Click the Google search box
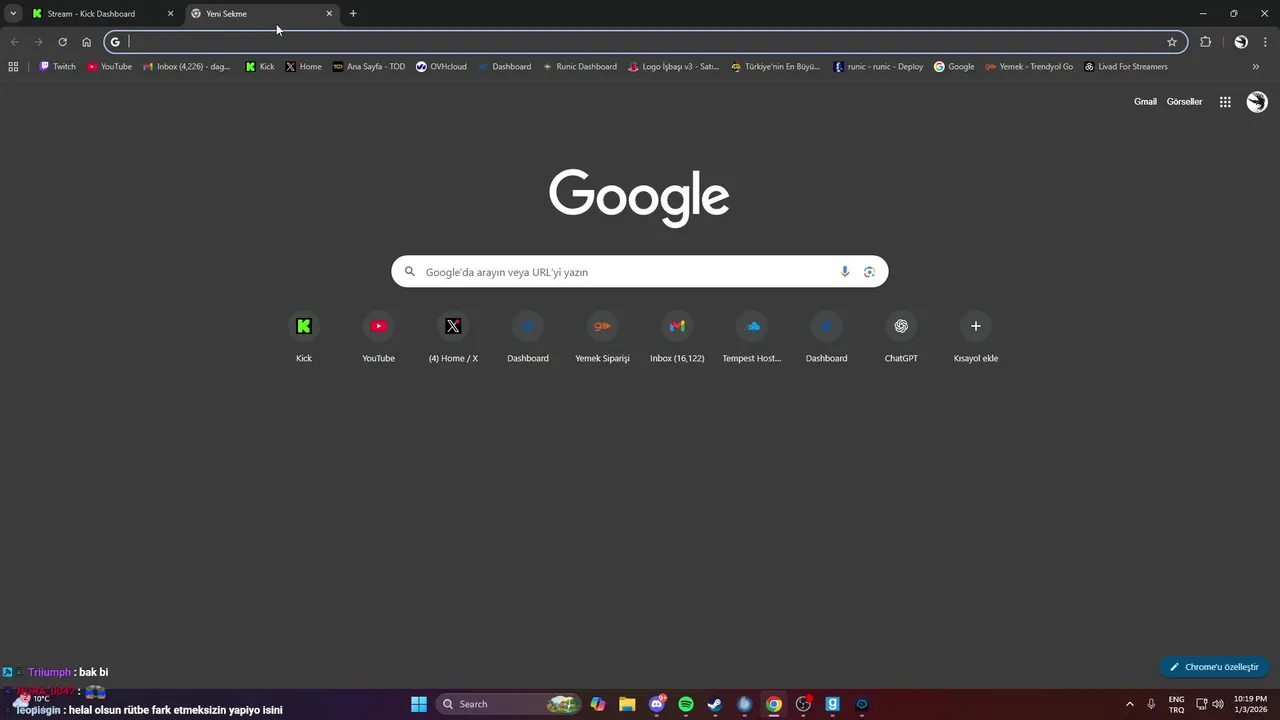The width and height of the screenshot is (1280, 720). (x=639, y=272)
